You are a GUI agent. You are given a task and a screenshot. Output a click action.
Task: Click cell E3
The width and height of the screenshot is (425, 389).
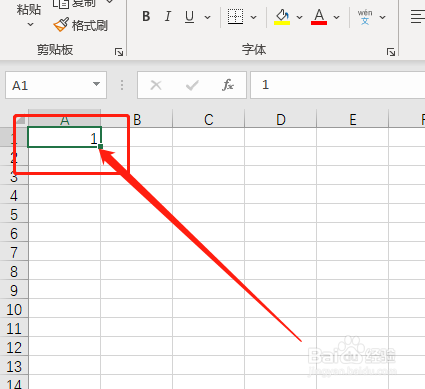coord(353,175)
